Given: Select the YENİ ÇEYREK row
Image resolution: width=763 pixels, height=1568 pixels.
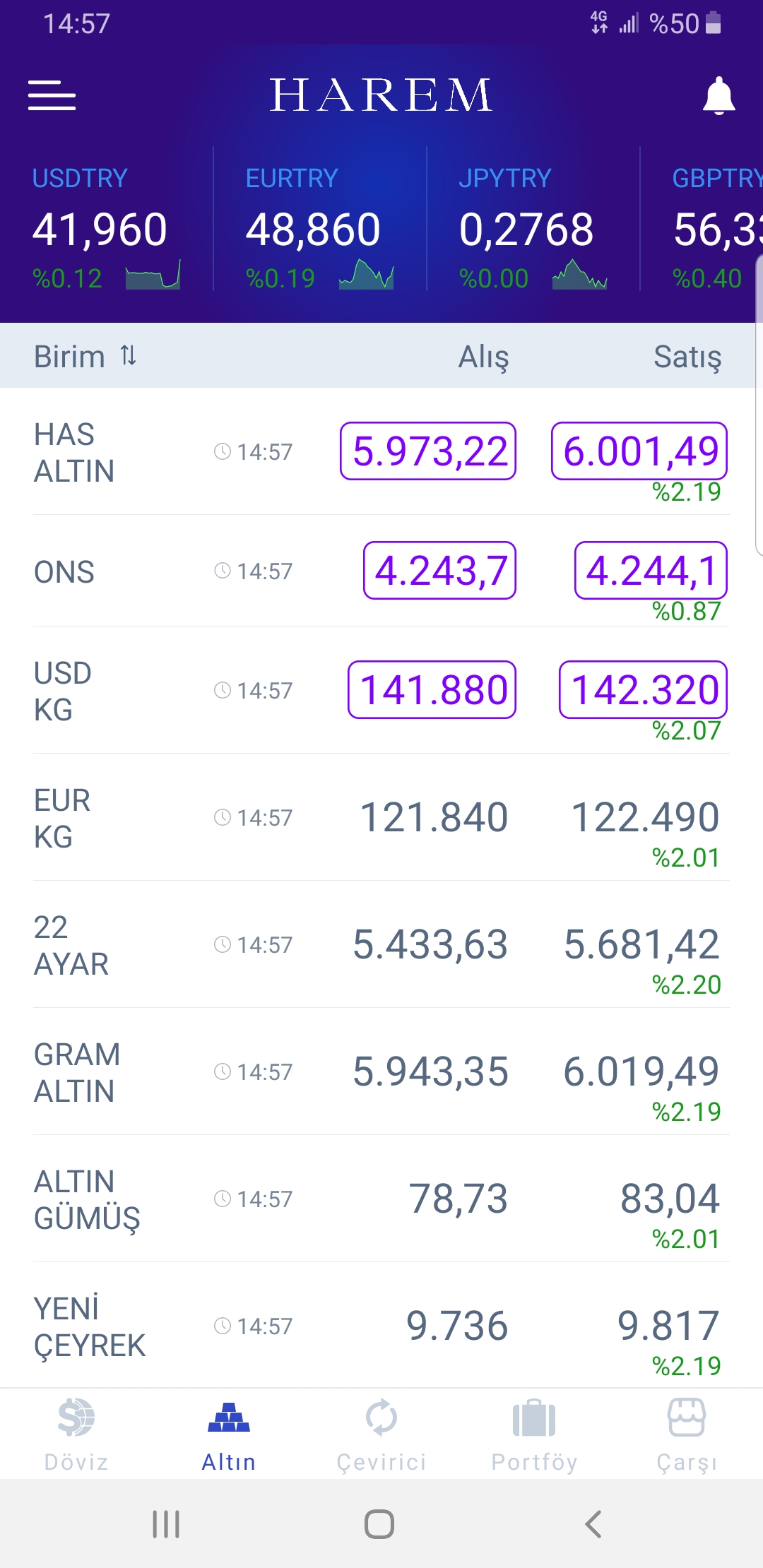Looking at the screenshot, I should pyautogui.click(x=89, y=1326).
